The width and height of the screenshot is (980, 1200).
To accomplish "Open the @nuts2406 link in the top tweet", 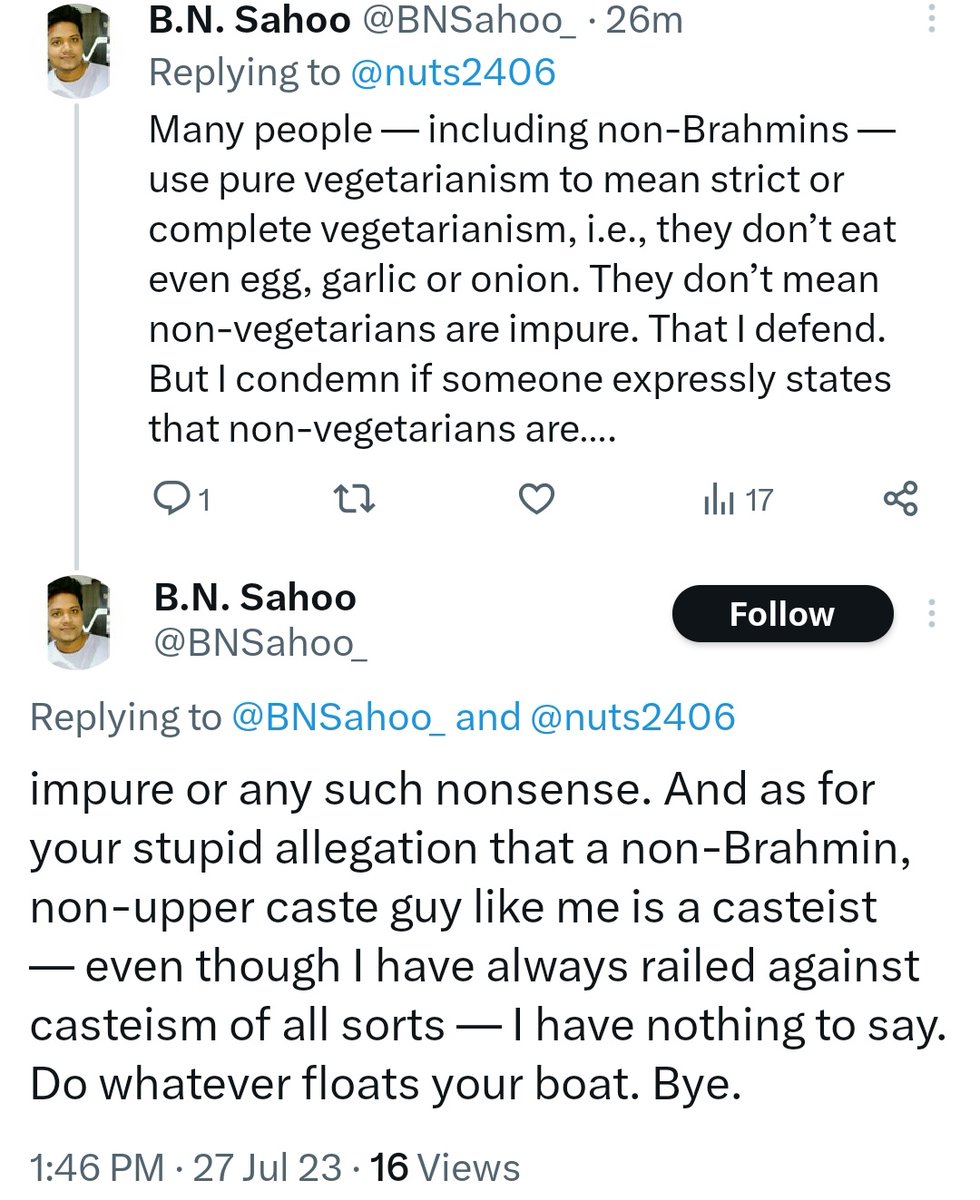I will (451, 73).
